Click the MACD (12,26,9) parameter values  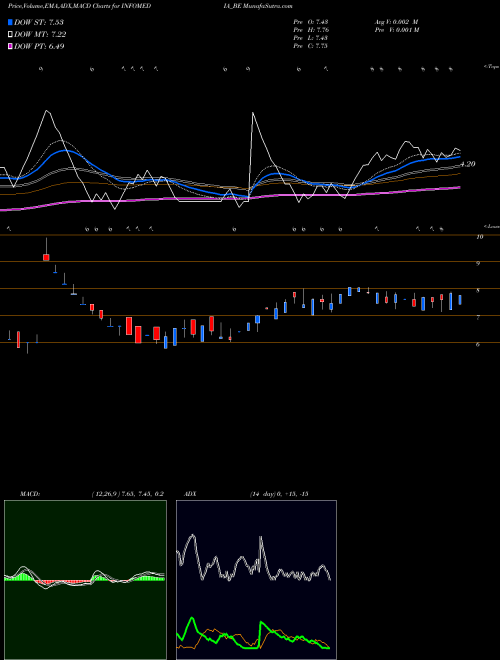(128, 494)
